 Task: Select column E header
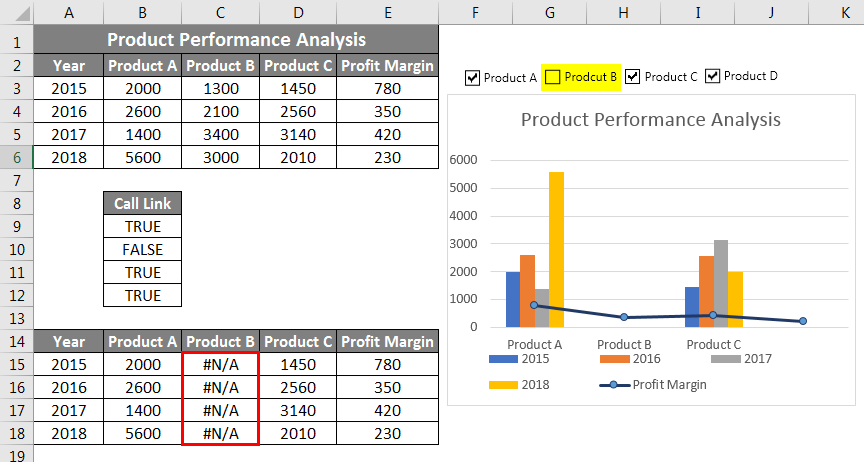point(387,13)
